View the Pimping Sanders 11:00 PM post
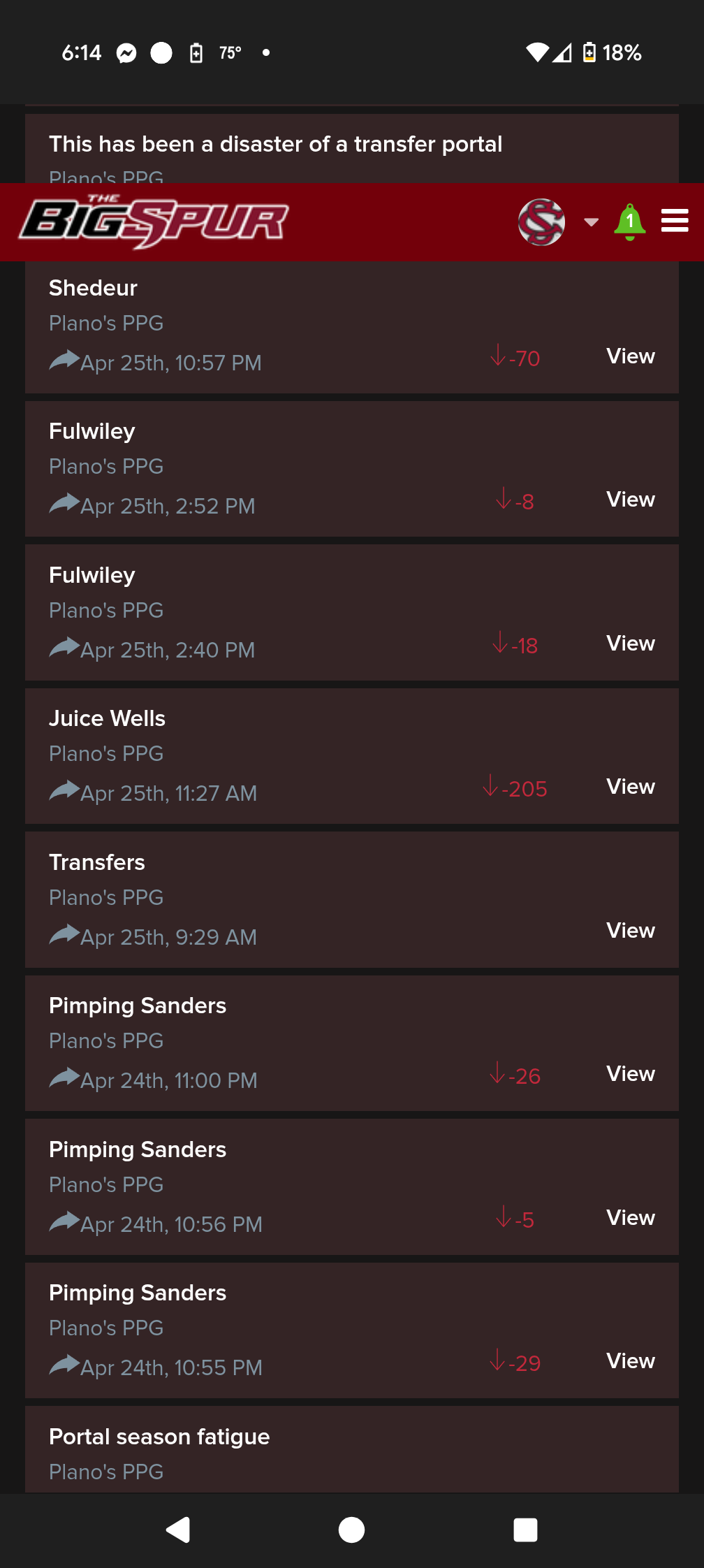This screenshot has width=704, height=1568. click(630, 1074)
